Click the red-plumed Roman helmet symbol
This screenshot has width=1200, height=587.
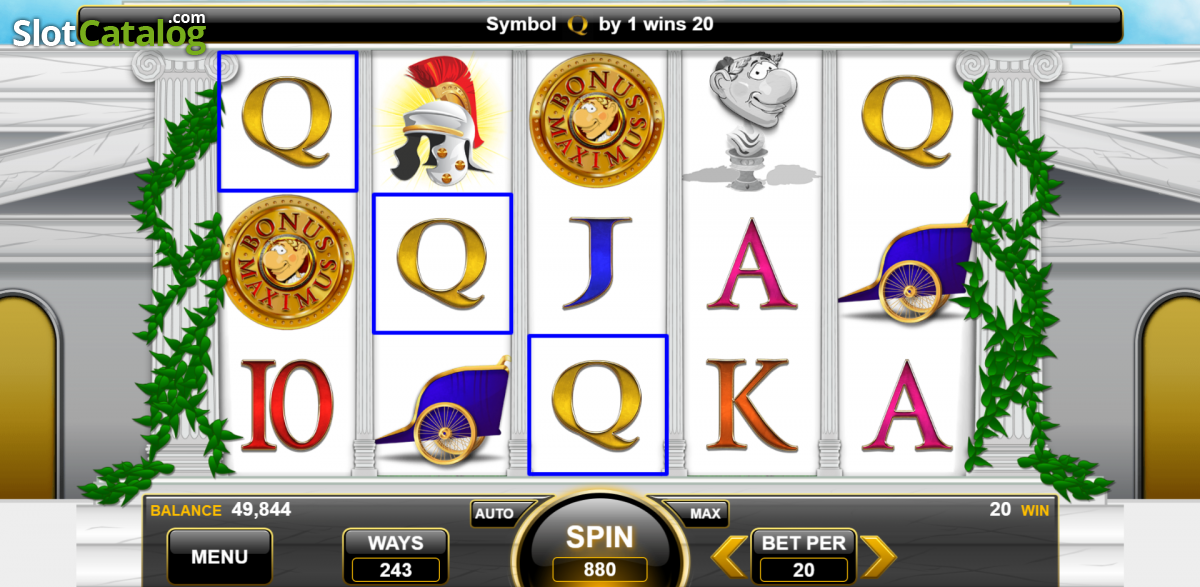tap(441, 121)
